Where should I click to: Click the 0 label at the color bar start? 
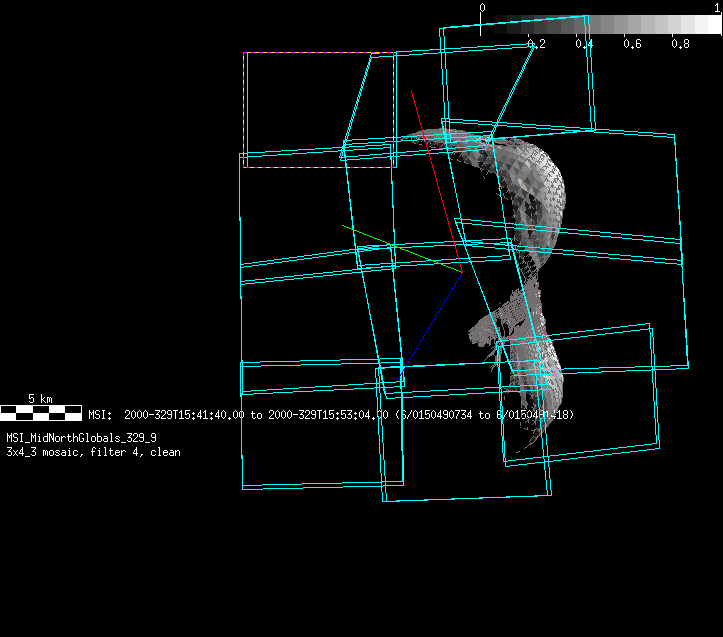482,8
